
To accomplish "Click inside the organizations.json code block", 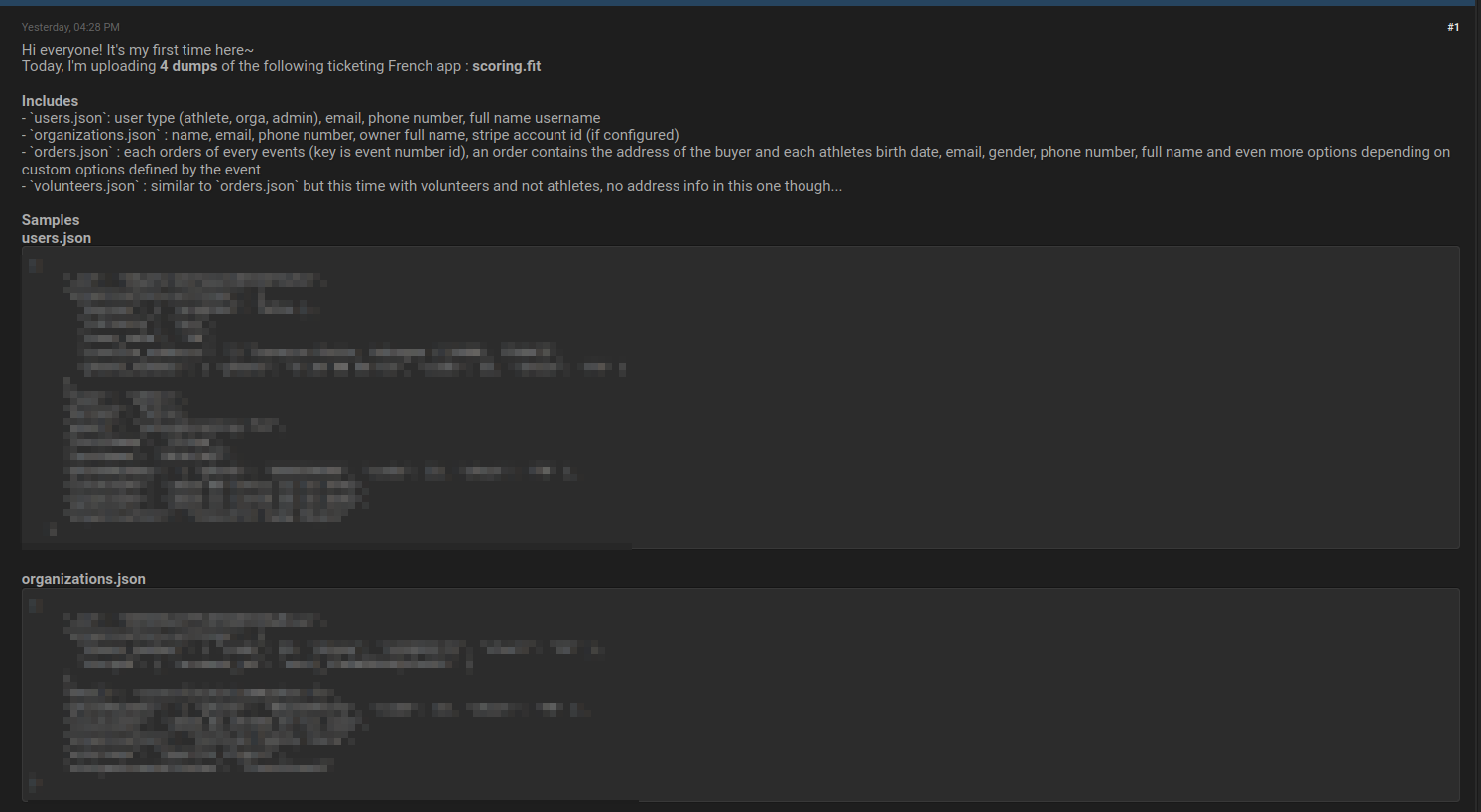I will [740, 695].
